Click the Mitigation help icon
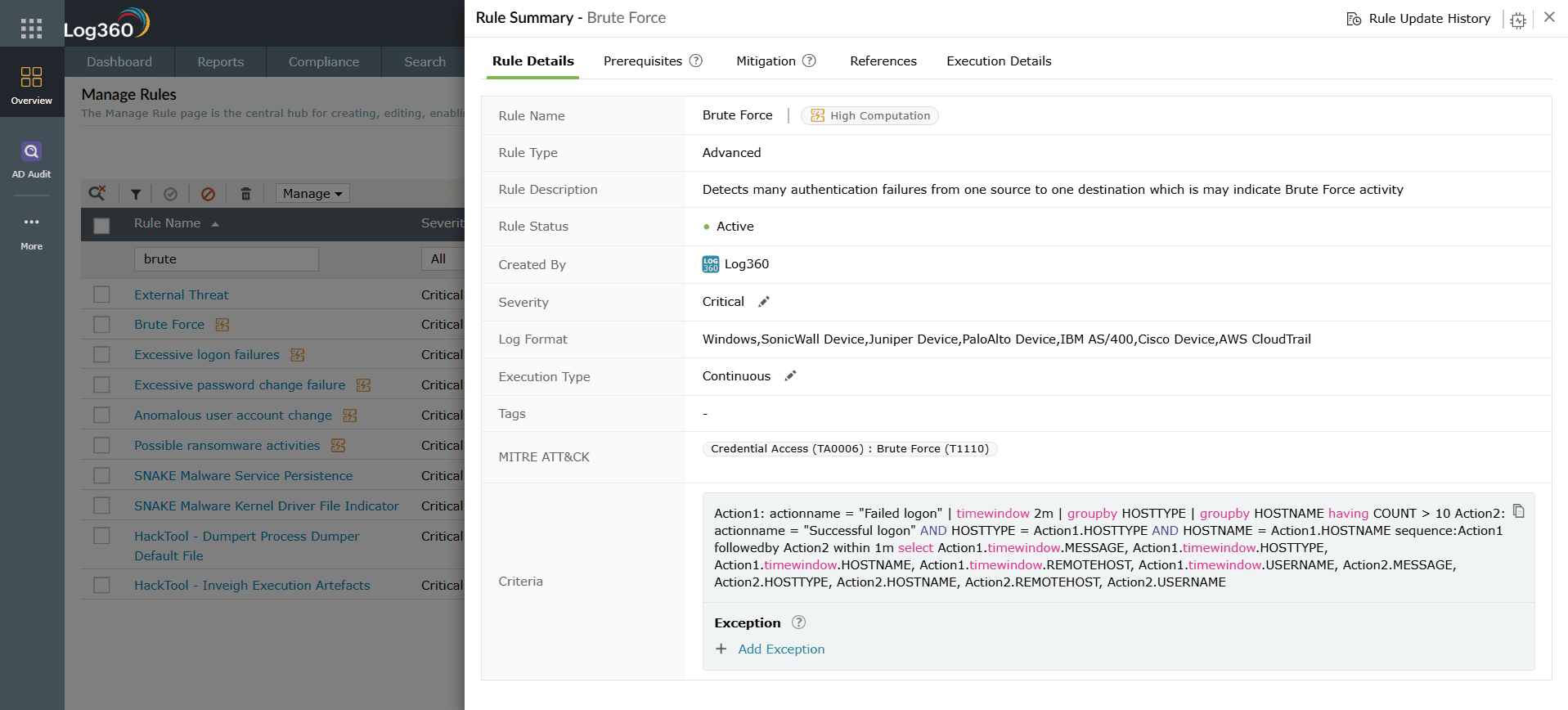The height and width of the screenshot is (710, 1568). tap(809, 61)
